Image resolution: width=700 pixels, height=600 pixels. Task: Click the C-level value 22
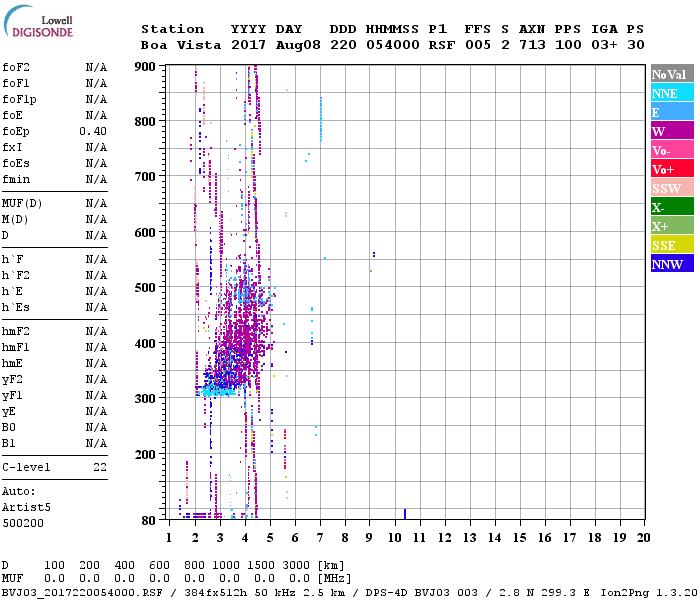(x=100, y=467)
